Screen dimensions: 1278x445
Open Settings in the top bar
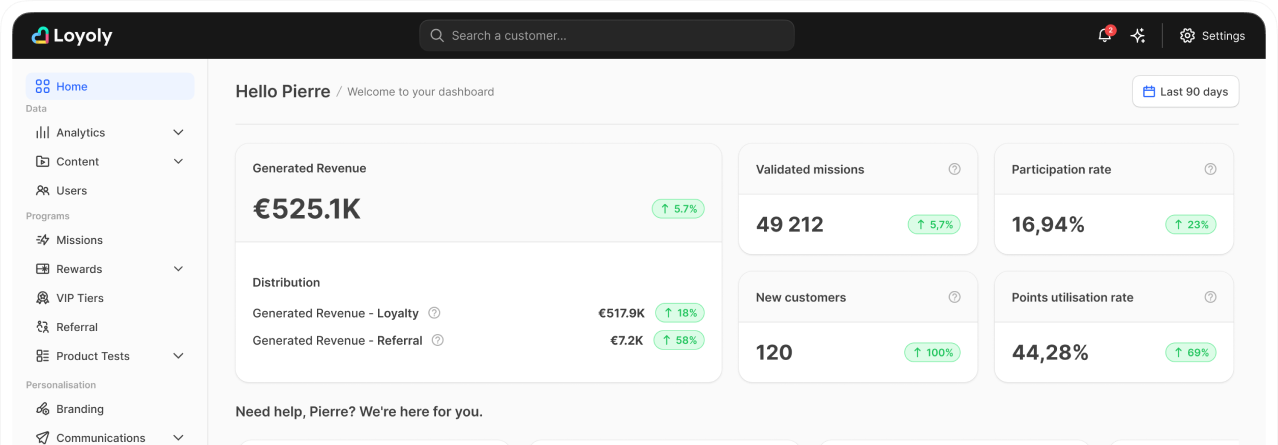[1212, 35]
